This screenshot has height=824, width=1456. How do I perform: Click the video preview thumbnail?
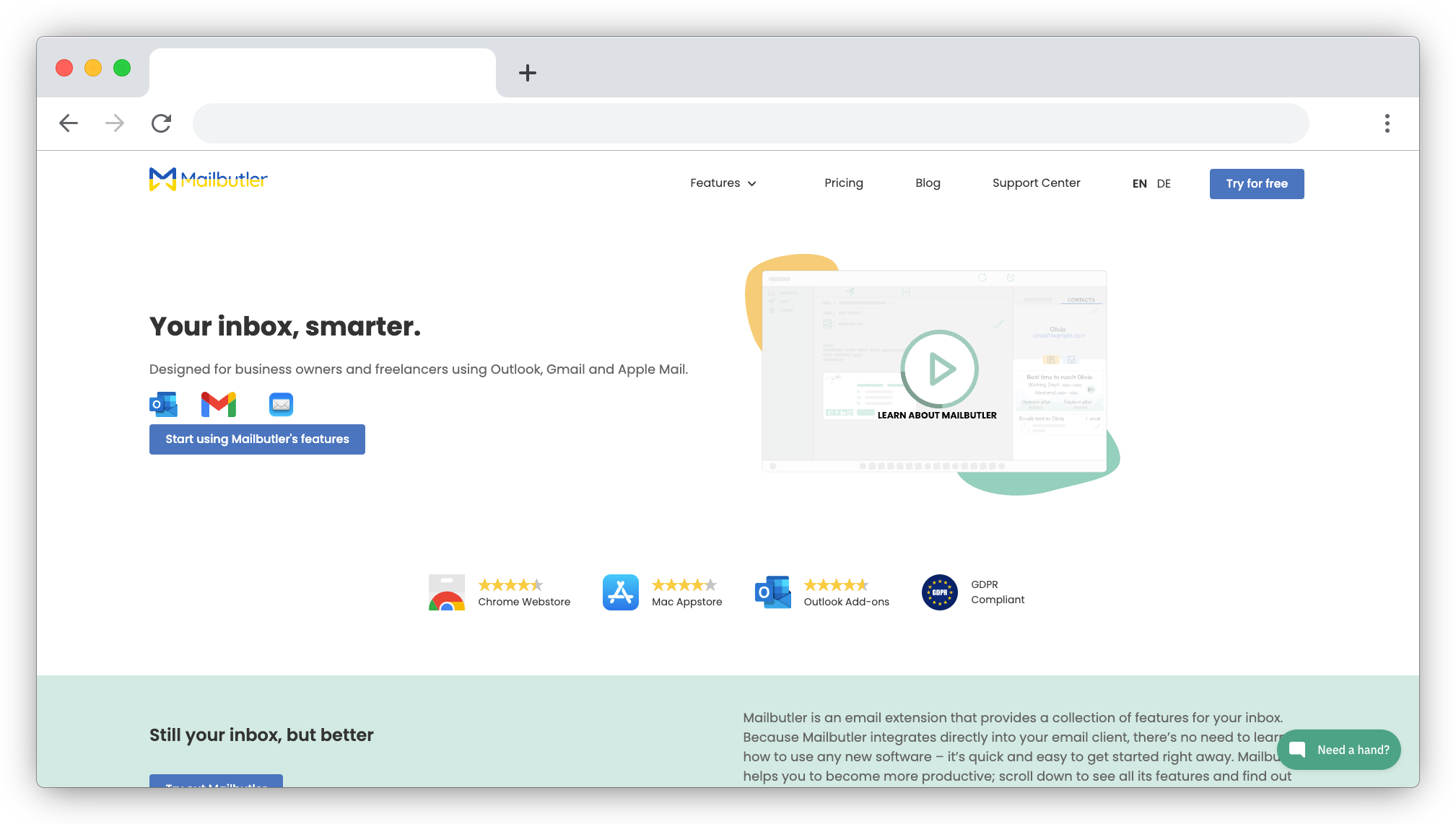click(x=934, y=372)
